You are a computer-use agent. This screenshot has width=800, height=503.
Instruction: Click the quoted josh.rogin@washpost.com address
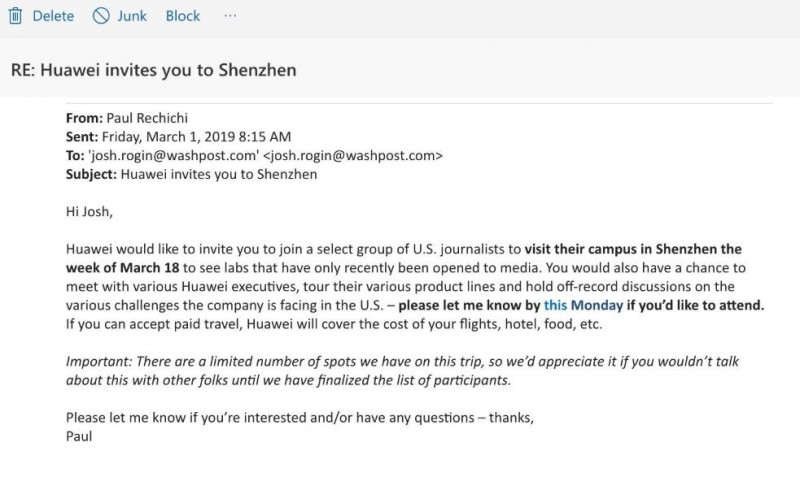click(x=173, y=155)
